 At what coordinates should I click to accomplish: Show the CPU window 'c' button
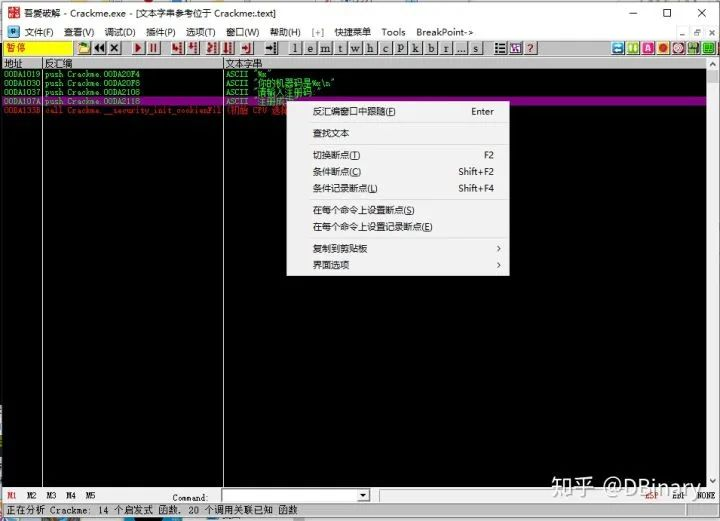tap(385, 48)
